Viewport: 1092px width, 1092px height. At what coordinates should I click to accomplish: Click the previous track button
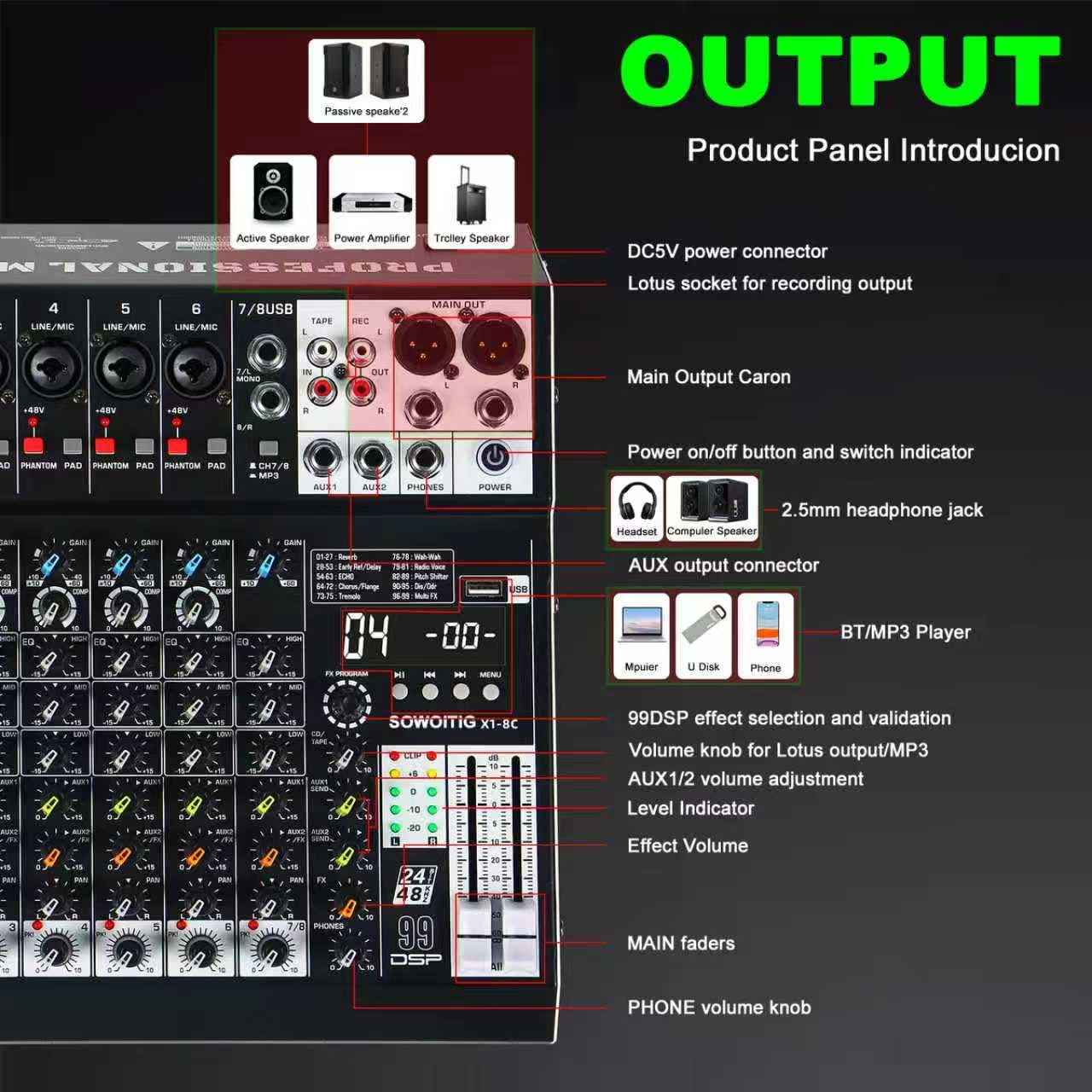pos(430,692)
